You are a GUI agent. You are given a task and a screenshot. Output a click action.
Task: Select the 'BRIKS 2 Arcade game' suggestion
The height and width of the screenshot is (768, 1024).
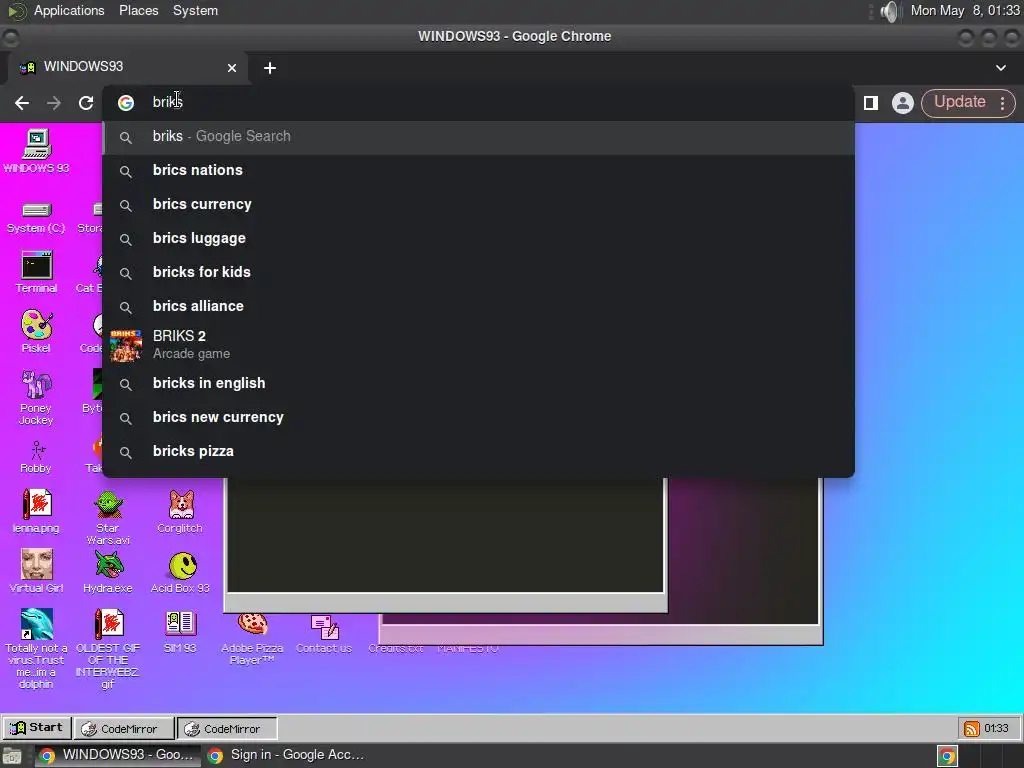pos(478,345)
